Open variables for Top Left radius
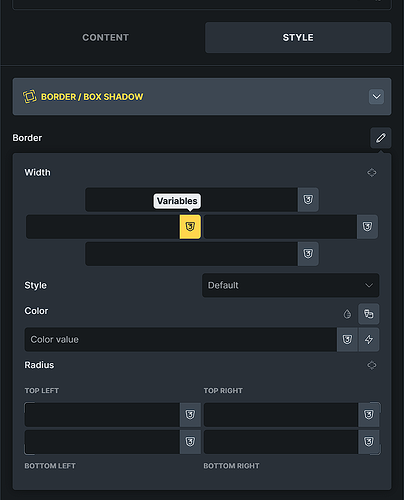 click(x=190, y=415)
